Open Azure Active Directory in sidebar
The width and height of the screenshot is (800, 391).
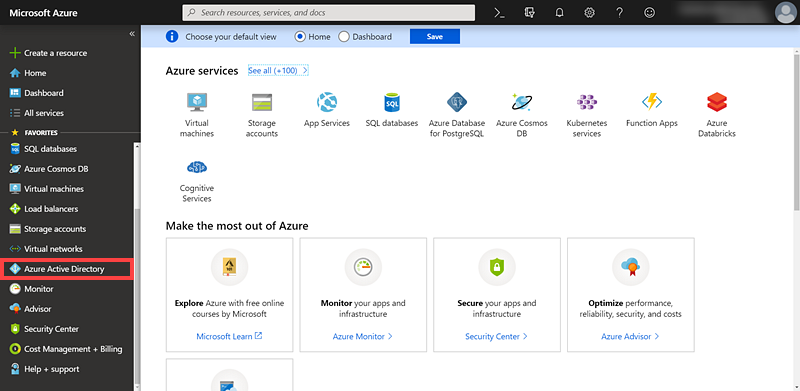[x=67, y=269]
